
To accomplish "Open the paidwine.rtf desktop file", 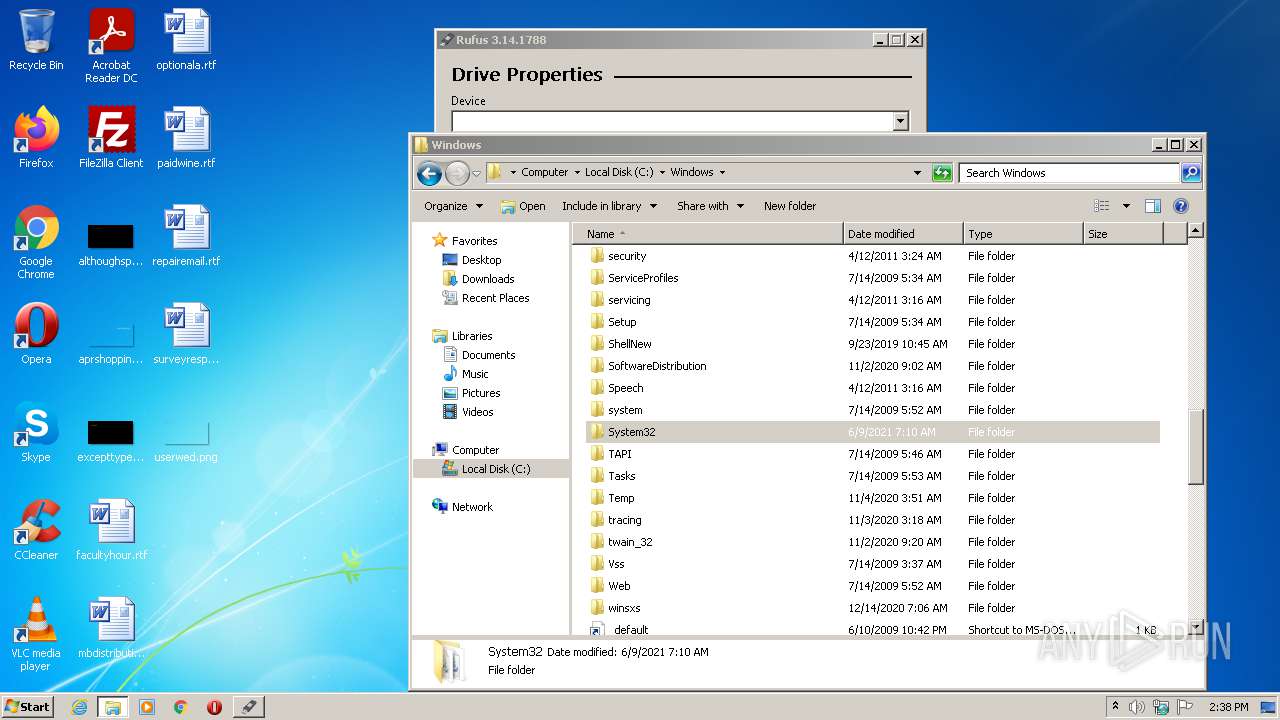I will point(186,138).
